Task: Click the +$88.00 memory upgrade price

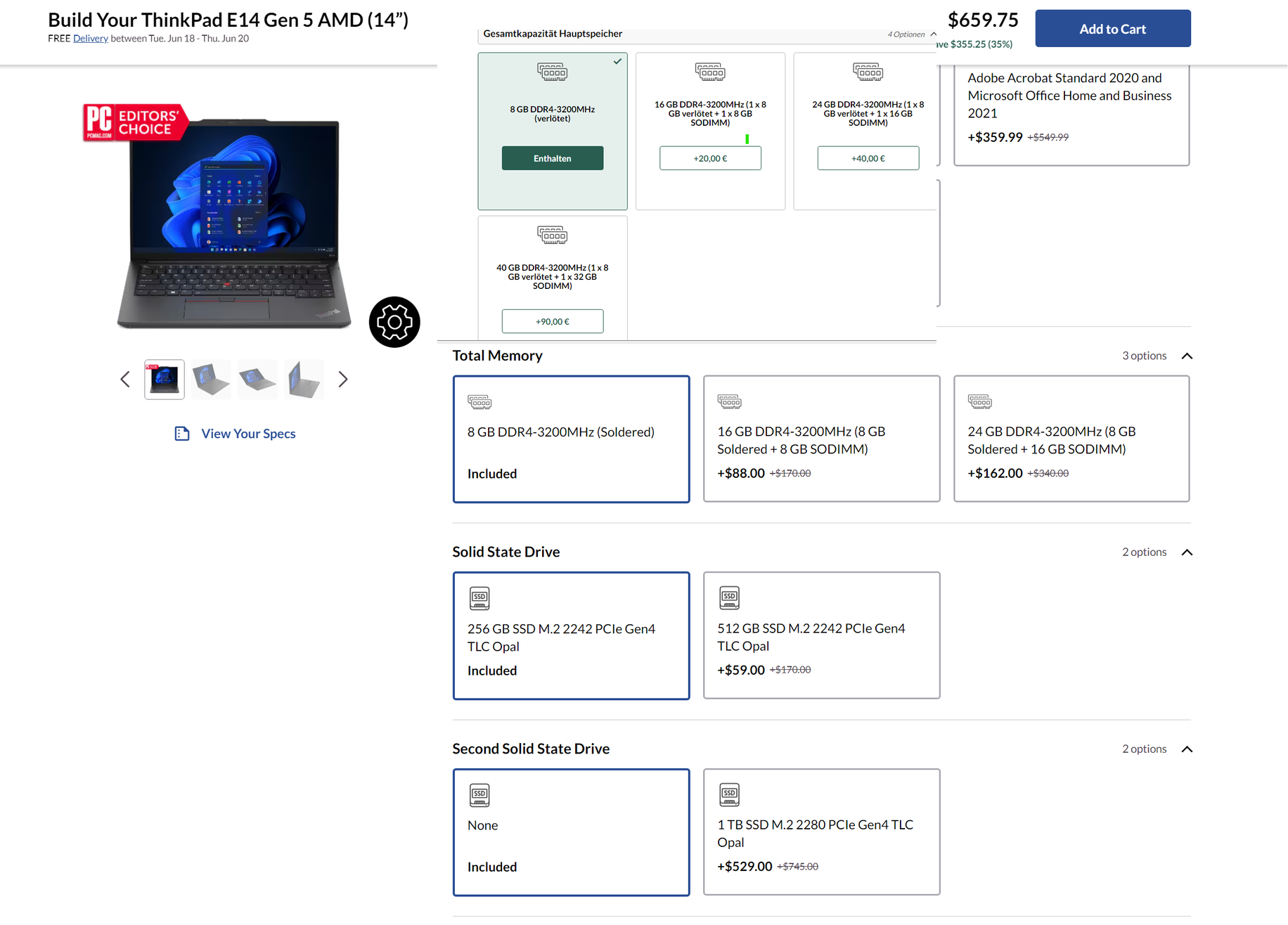Action: coord(741,473)
